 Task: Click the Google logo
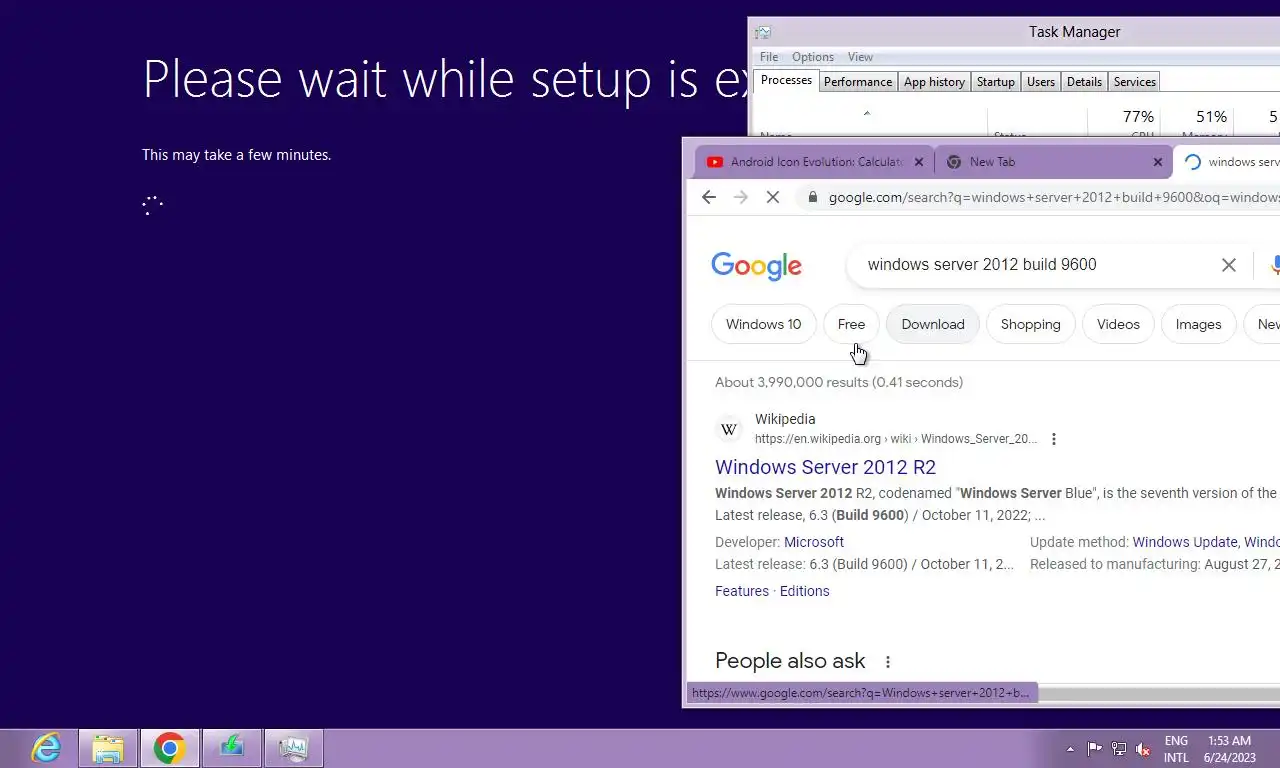(756, 266)
